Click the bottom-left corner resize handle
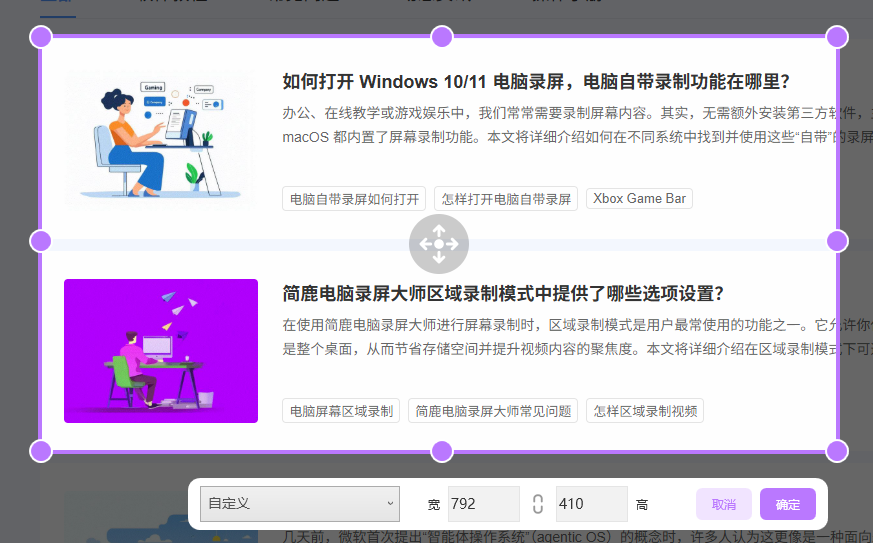Image resolution: width=873 pixels, height=543 pixels. pos(41,451)
